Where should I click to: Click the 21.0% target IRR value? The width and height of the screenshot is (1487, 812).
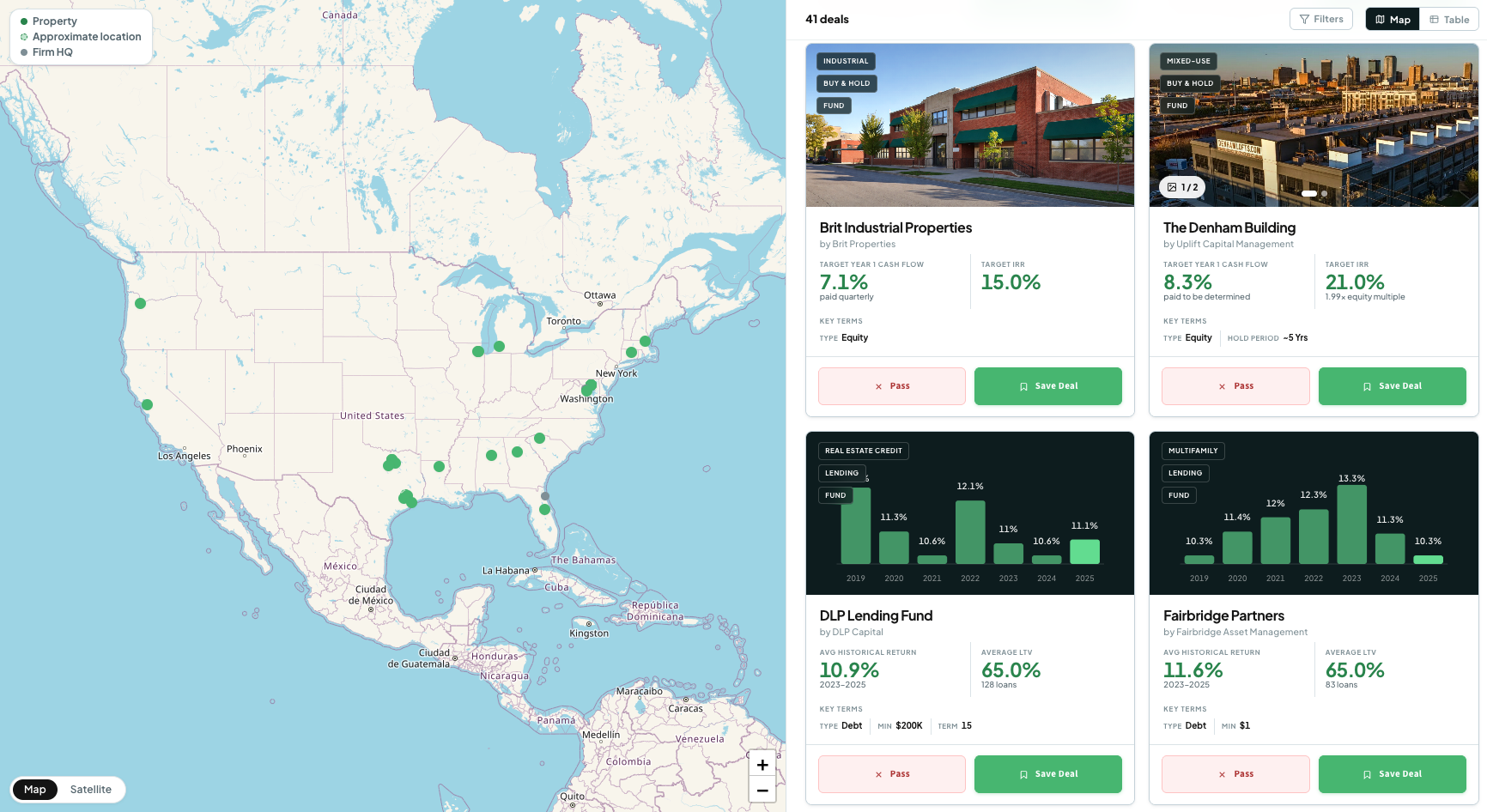point(1355,282)
